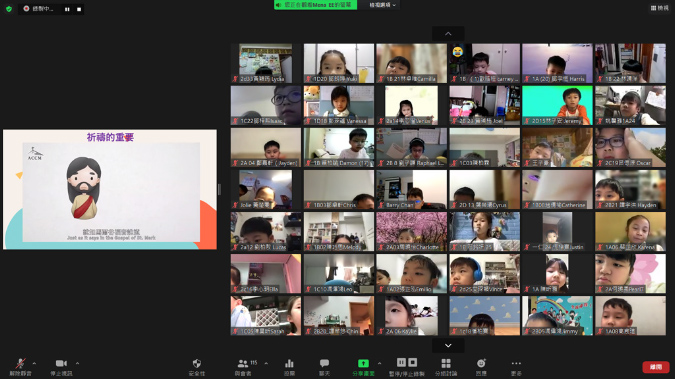
Task: Toggle pause/stop recording in bottom toolbar
Action: point(407,367)
